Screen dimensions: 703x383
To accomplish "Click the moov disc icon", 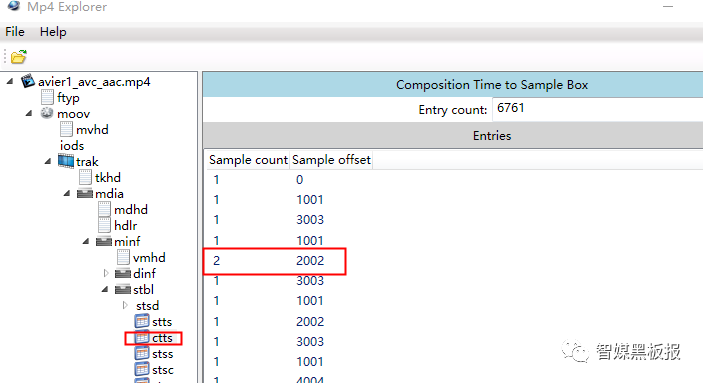I will (x=47, y=113).
